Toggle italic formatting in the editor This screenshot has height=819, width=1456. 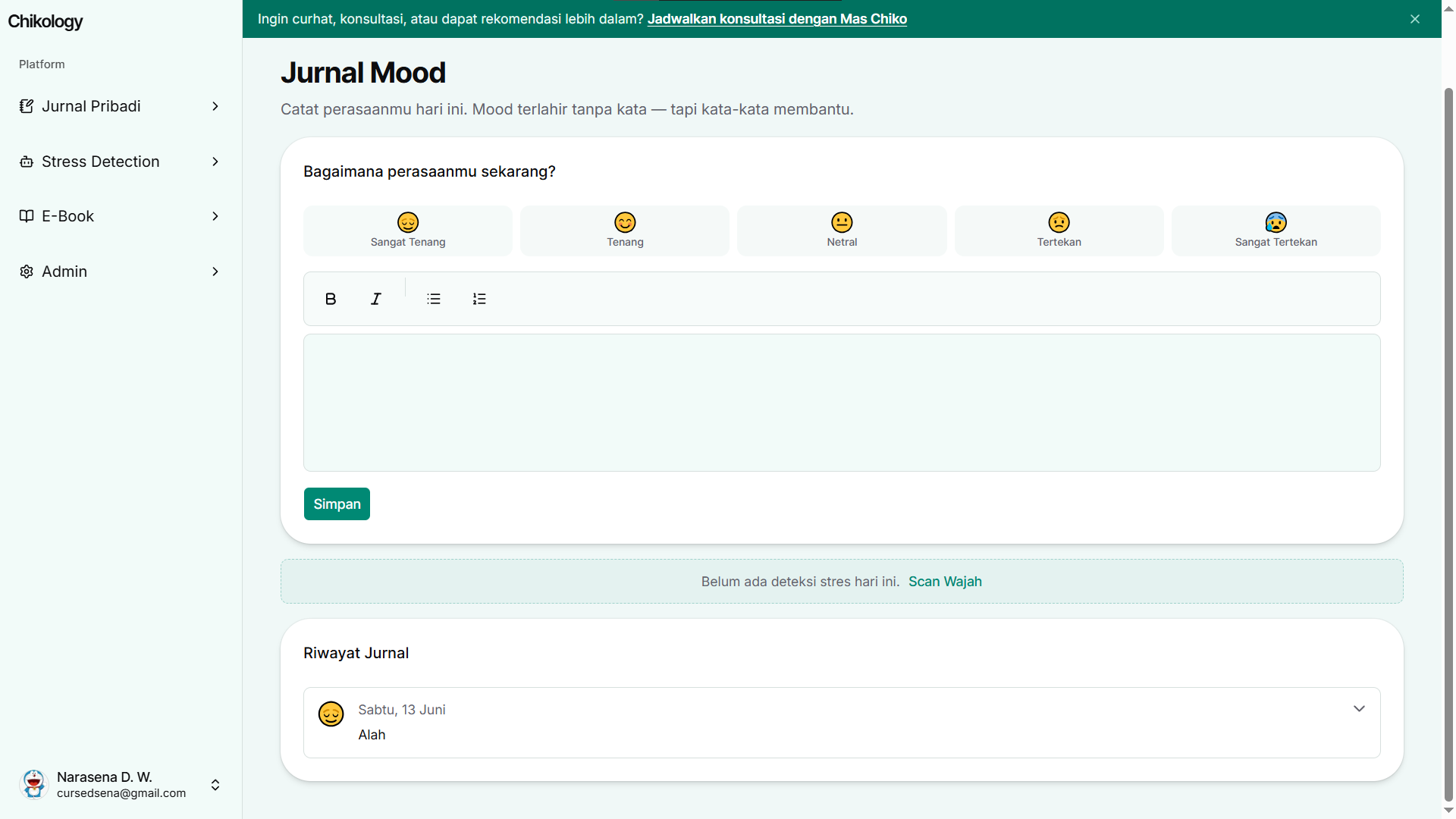click(376, 299)
